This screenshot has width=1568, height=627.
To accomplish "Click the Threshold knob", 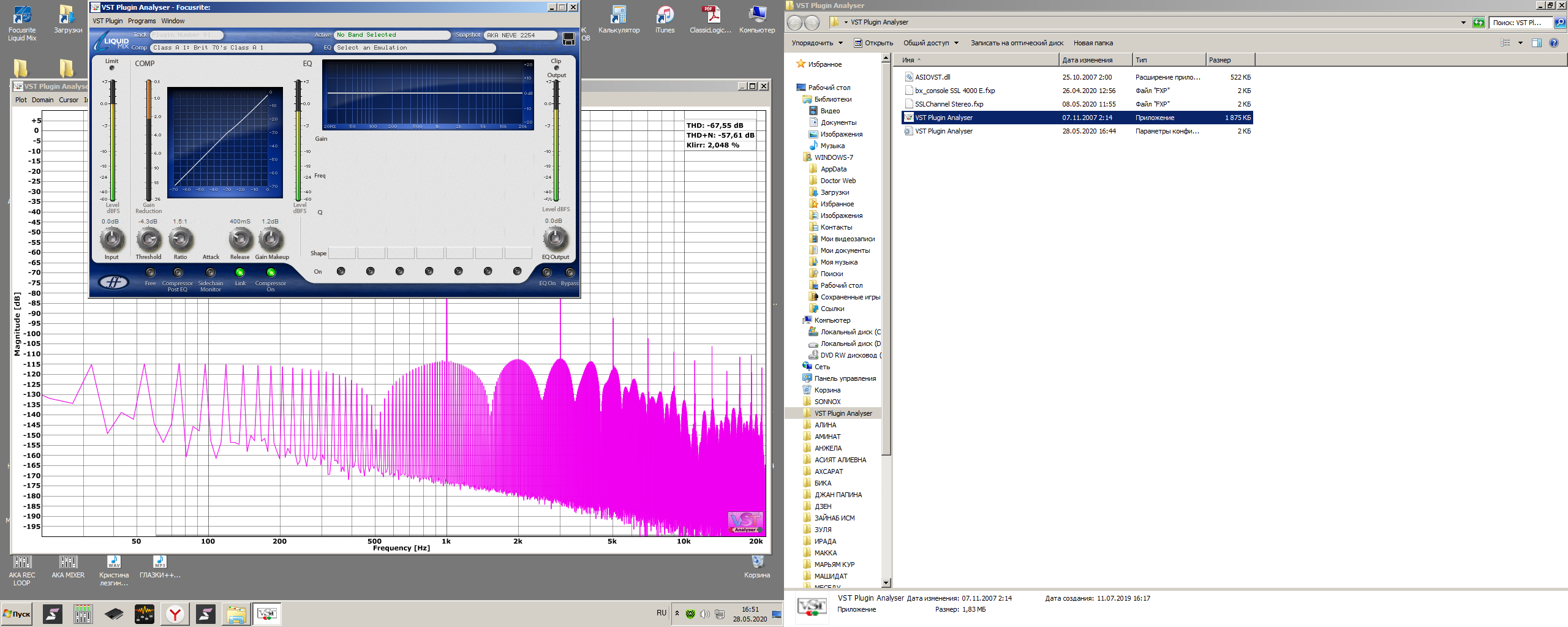I will 148,239.
